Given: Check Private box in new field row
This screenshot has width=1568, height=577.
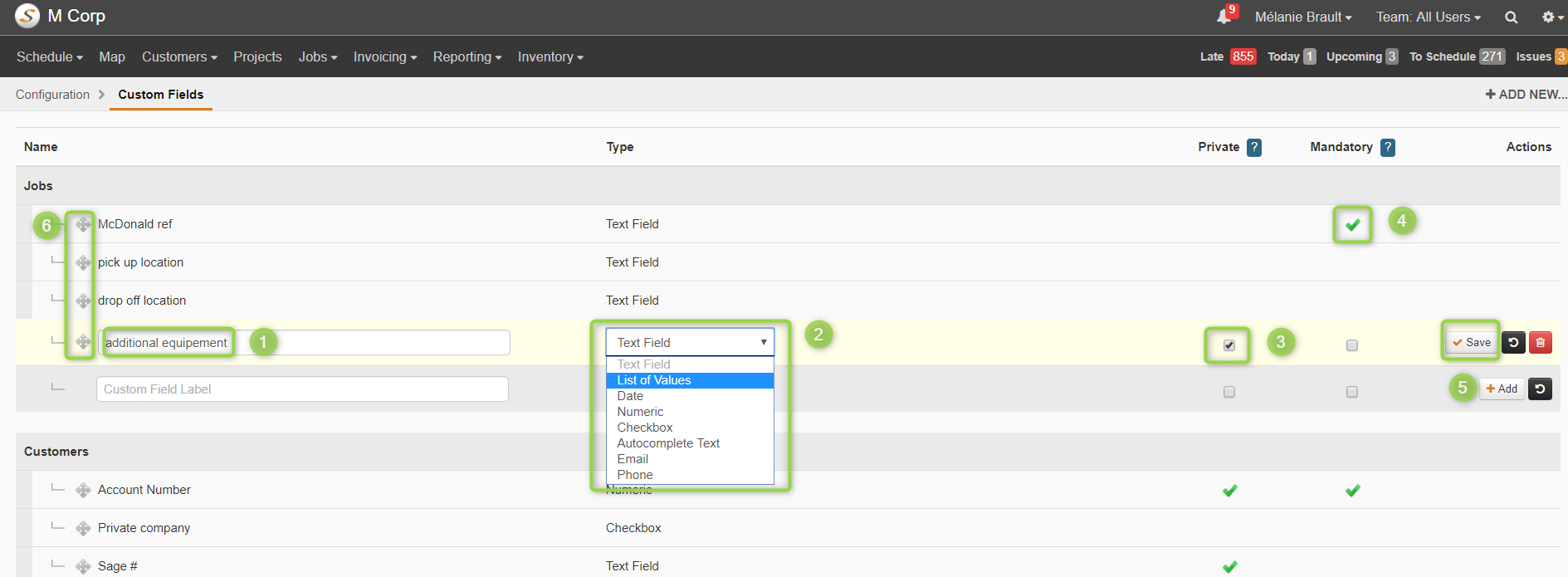Looking at the screenshot, I should pyautogui.click(x=1229, y=392).
